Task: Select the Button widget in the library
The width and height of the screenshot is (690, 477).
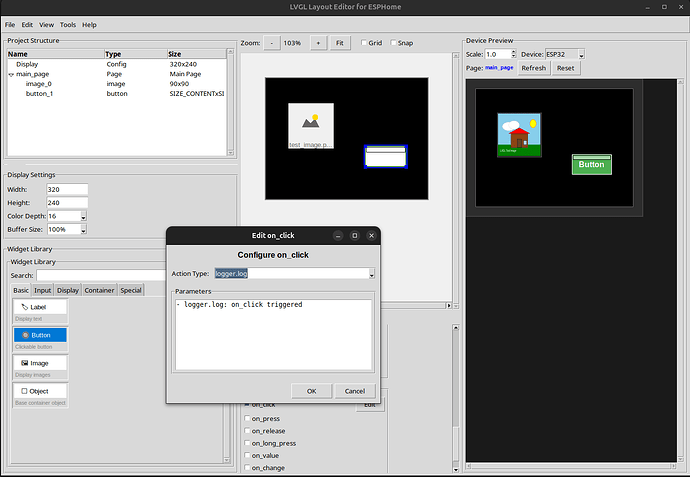Action: tap(40, 335)
